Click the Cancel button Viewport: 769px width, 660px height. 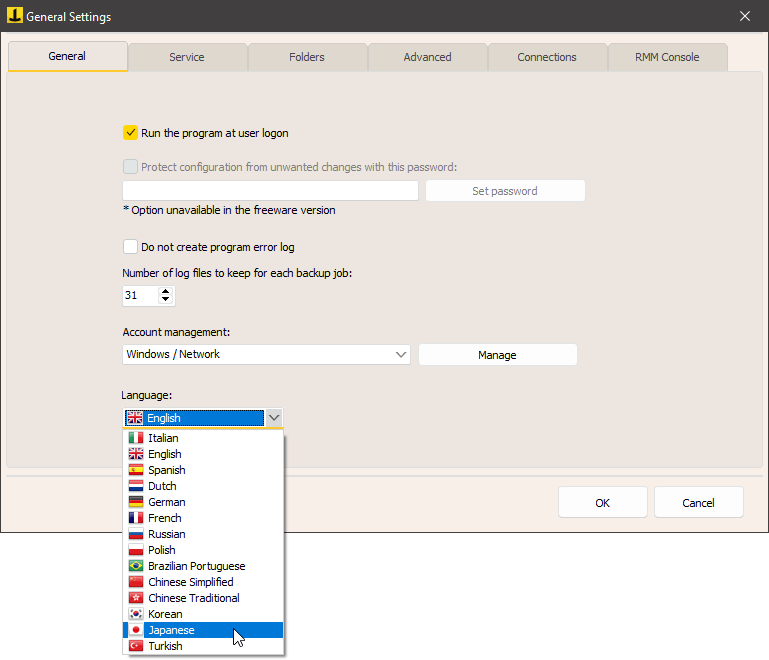tap(698, 503)
